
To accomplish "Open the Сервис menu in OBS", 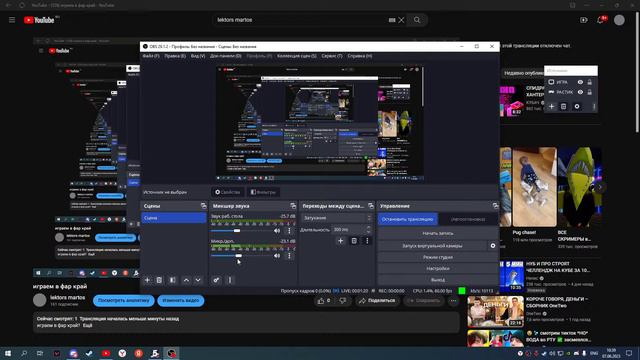I will pyautogui.click(x=332, y=56).
